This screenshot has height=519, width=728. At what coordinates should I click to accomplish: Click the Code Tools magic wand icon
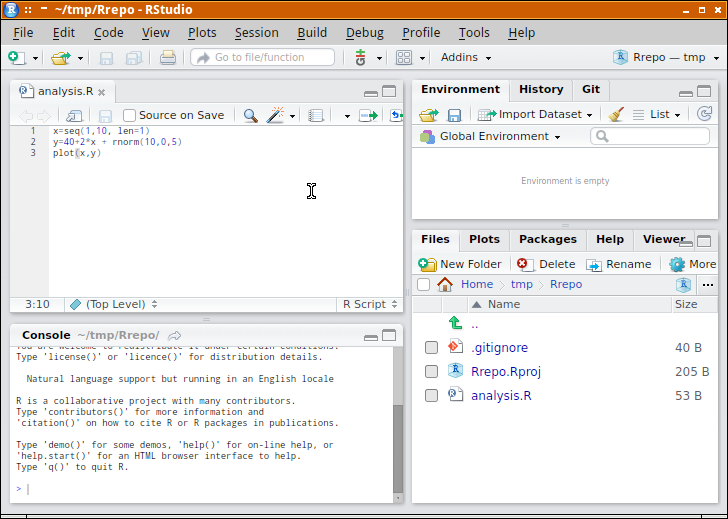click(x=275, y=115)
